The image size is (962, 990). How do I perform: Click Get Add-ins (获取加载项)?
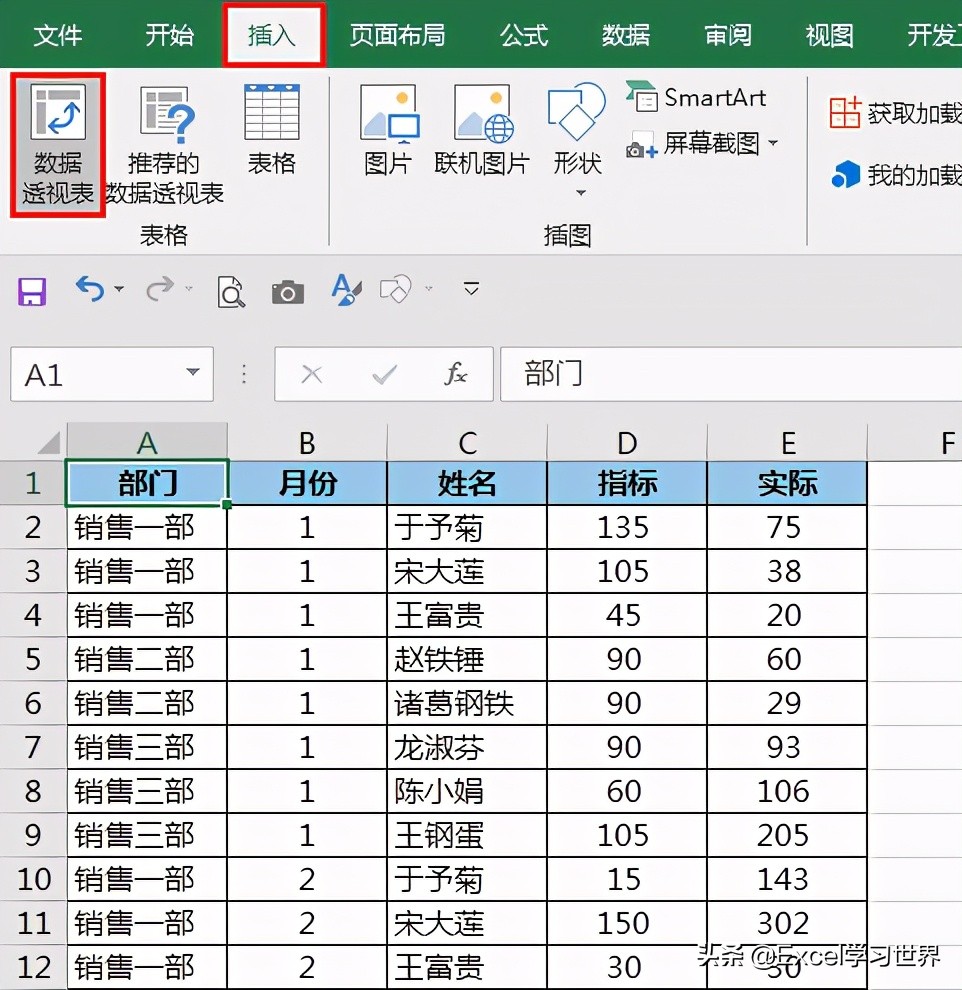[x=895, y=113]
